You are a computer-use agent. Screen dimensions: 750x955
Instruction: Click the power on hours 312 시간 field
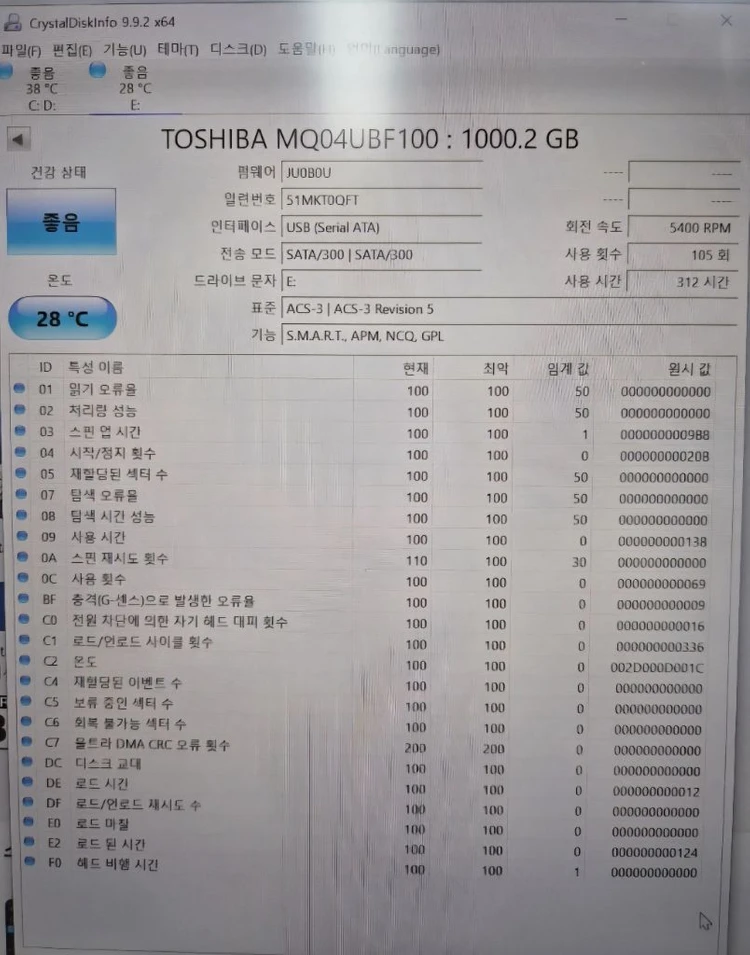coord(682,282)
